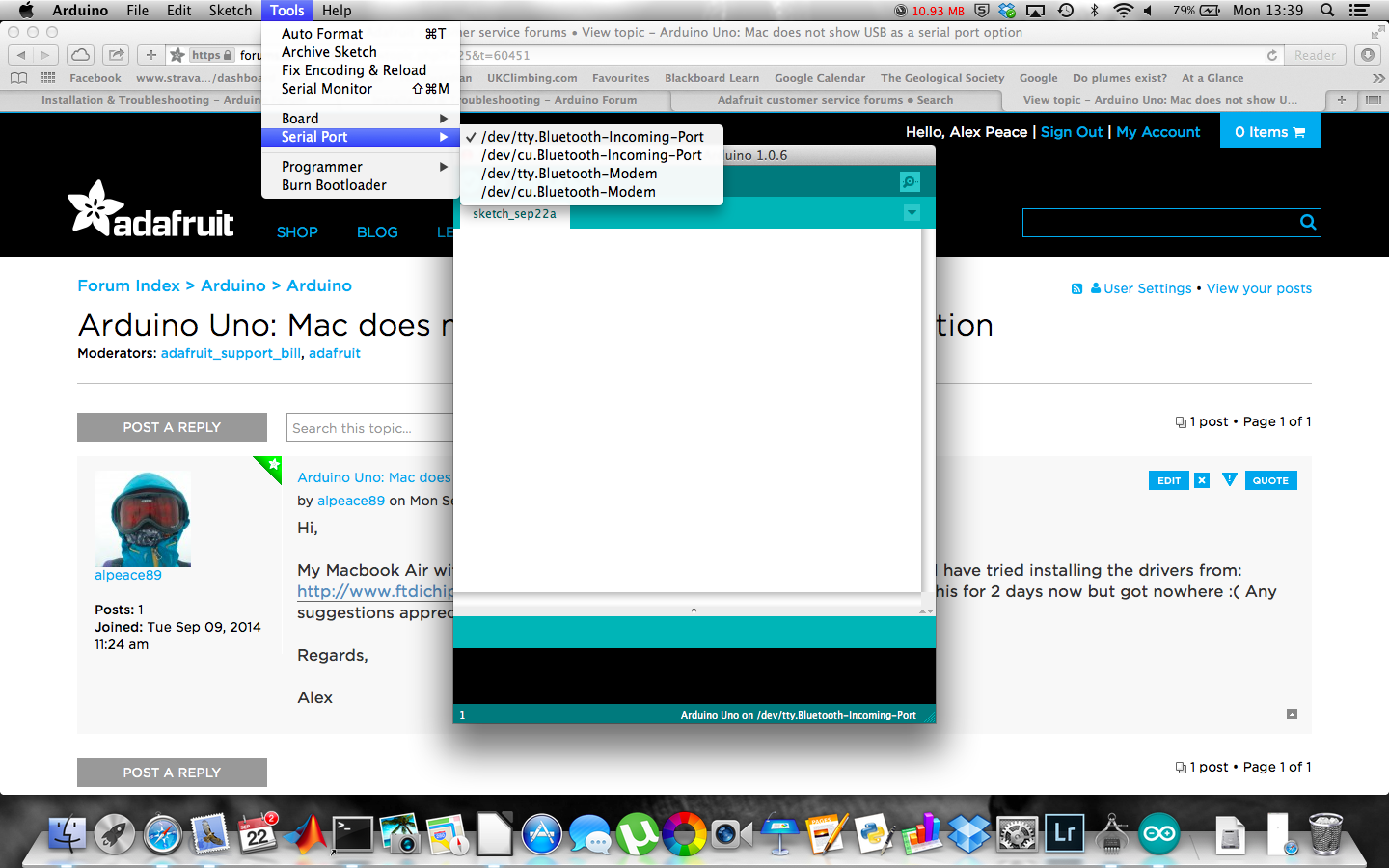1389x868 pixels.
Task: Open the View your posts link
Action: pos(1259,288)
